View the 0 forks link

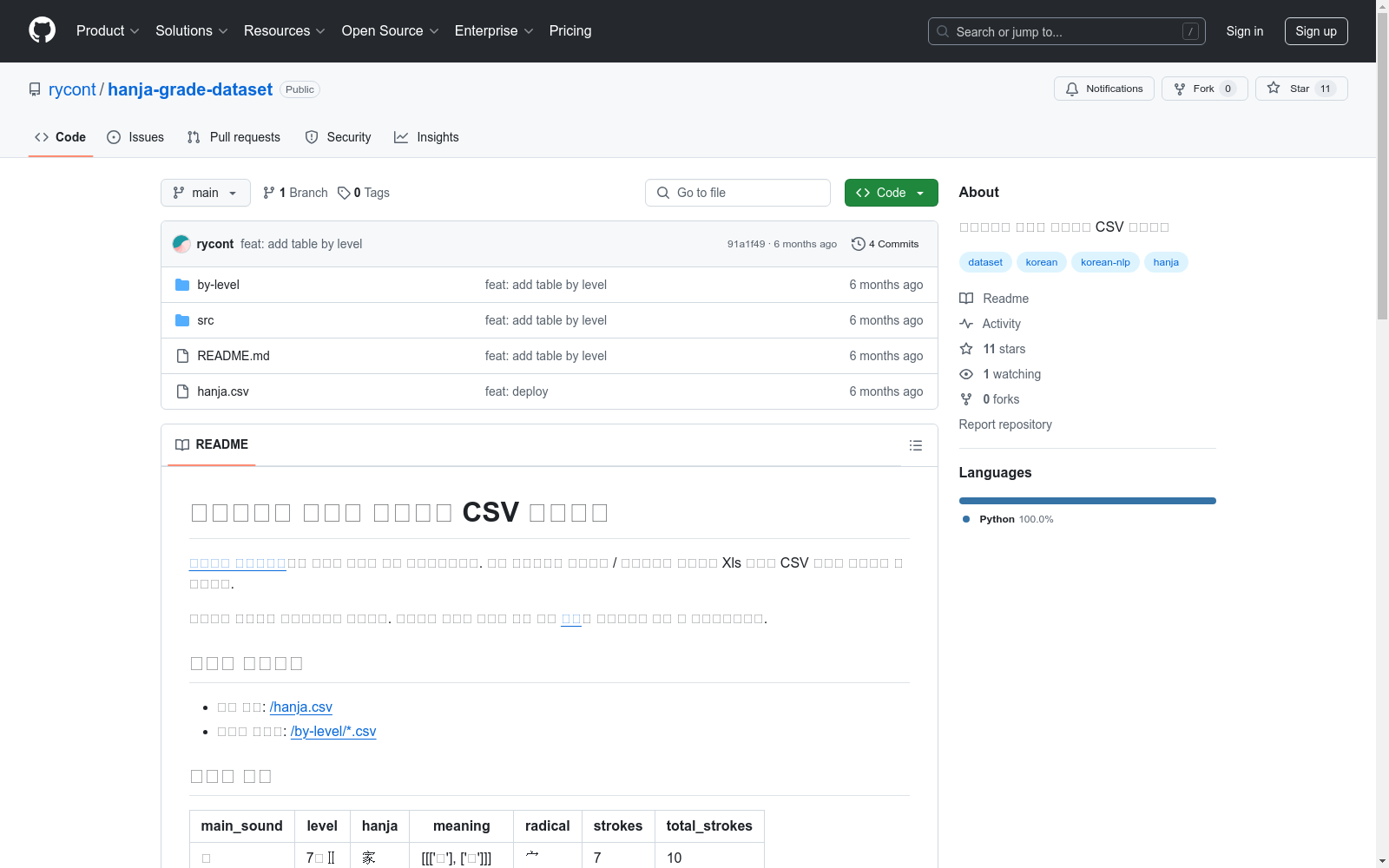click(990, 399)
